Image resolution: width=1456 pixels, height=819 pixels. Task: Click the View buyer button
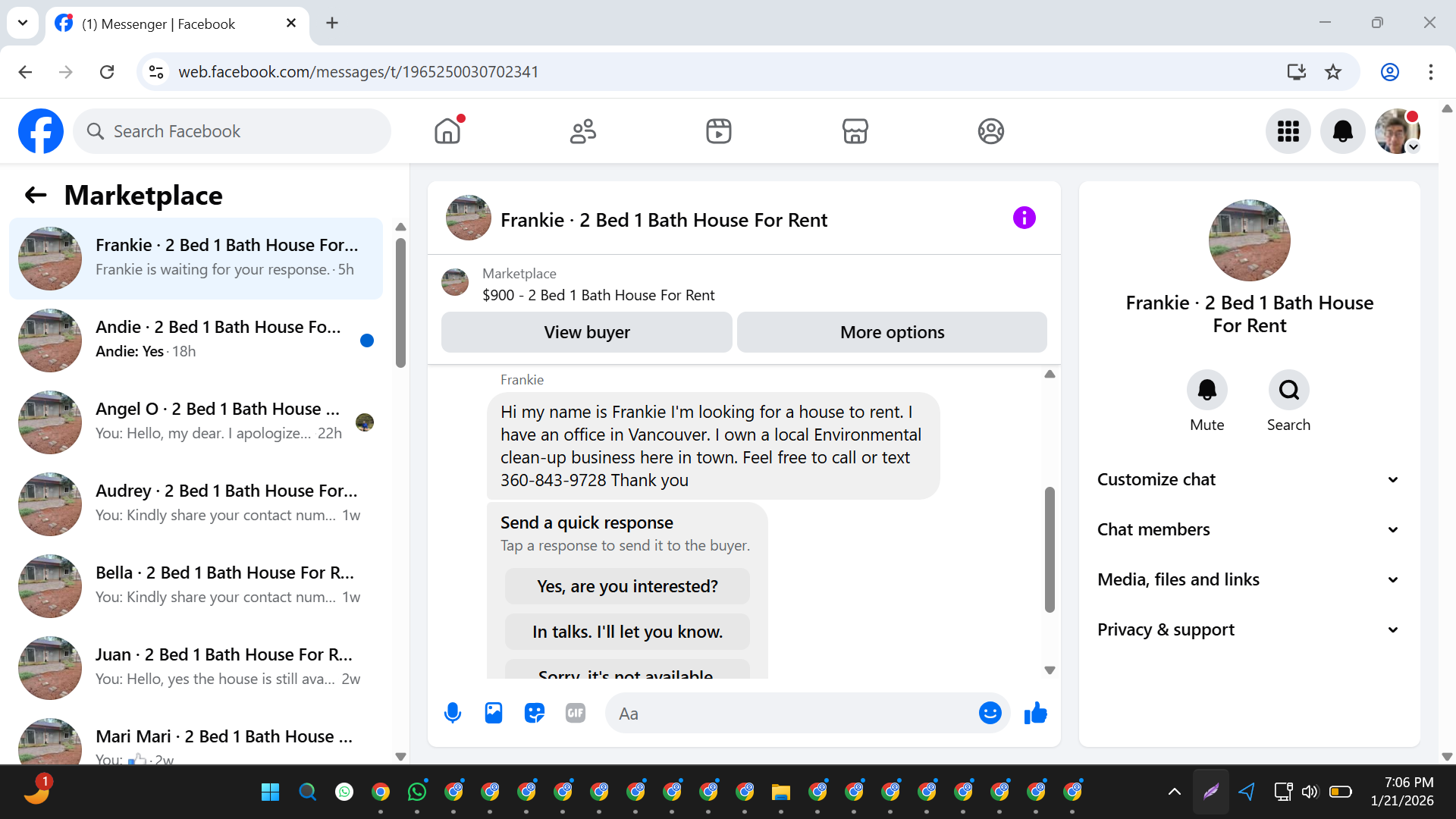(586, 332)
